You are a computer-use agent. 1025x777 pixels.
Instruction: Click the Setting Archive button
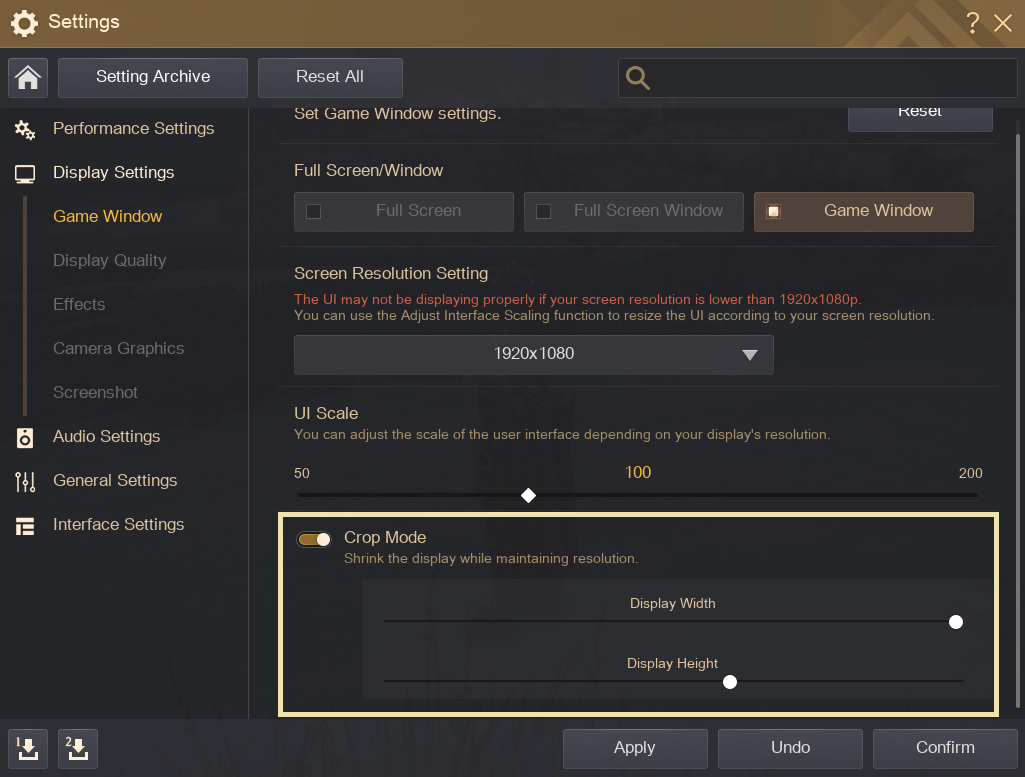[x=153, y=78]
